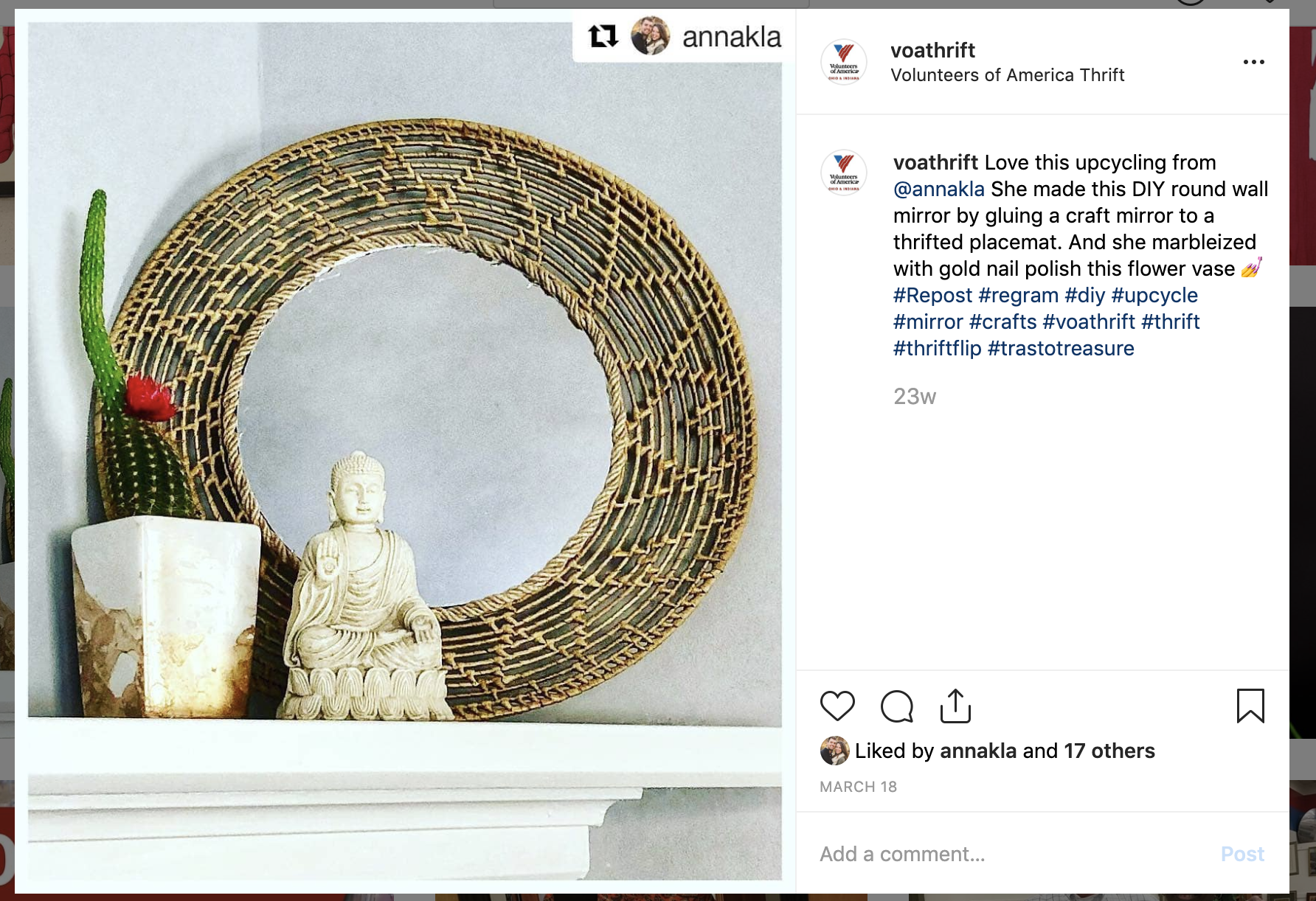Open the #voathrift hashtag
This screenshot has width=1316, height=901.
(1089, 321)
